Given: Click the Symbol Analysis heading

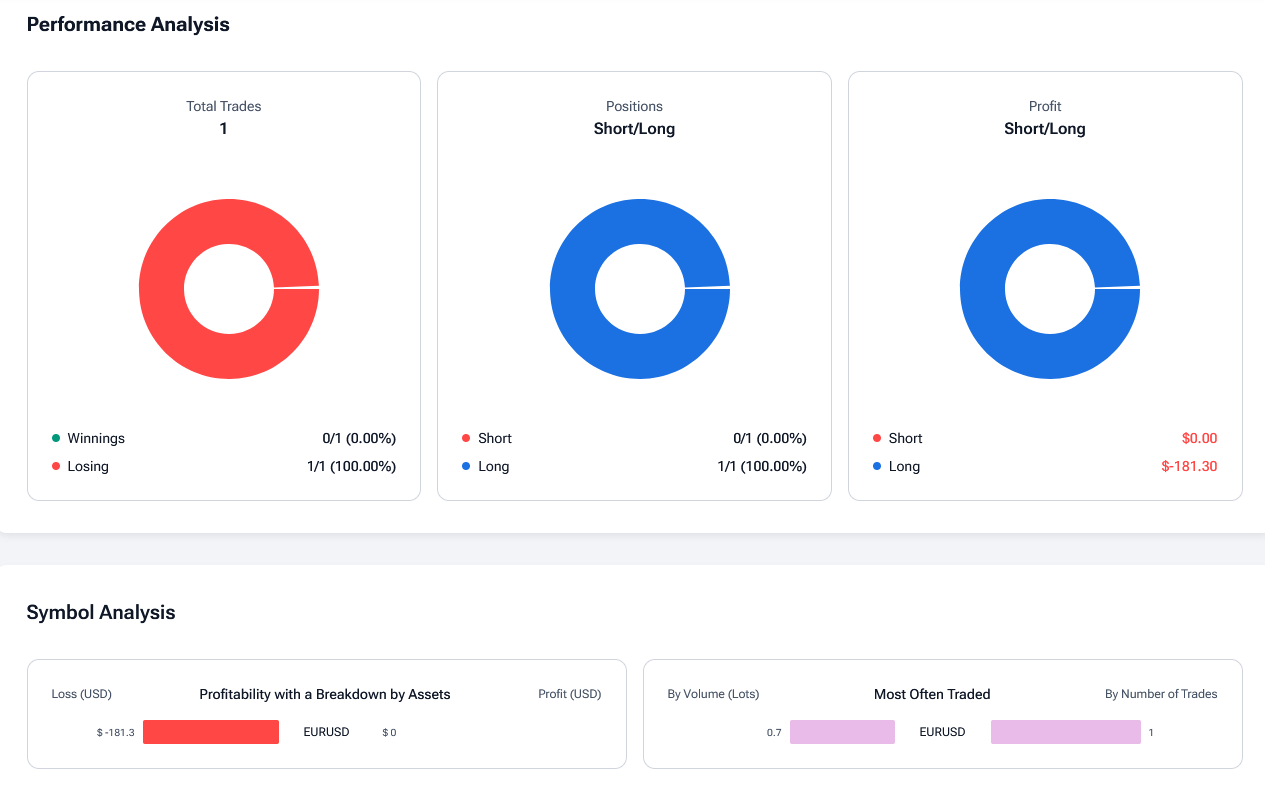Looking at the screenshot, I should (101, 612).
